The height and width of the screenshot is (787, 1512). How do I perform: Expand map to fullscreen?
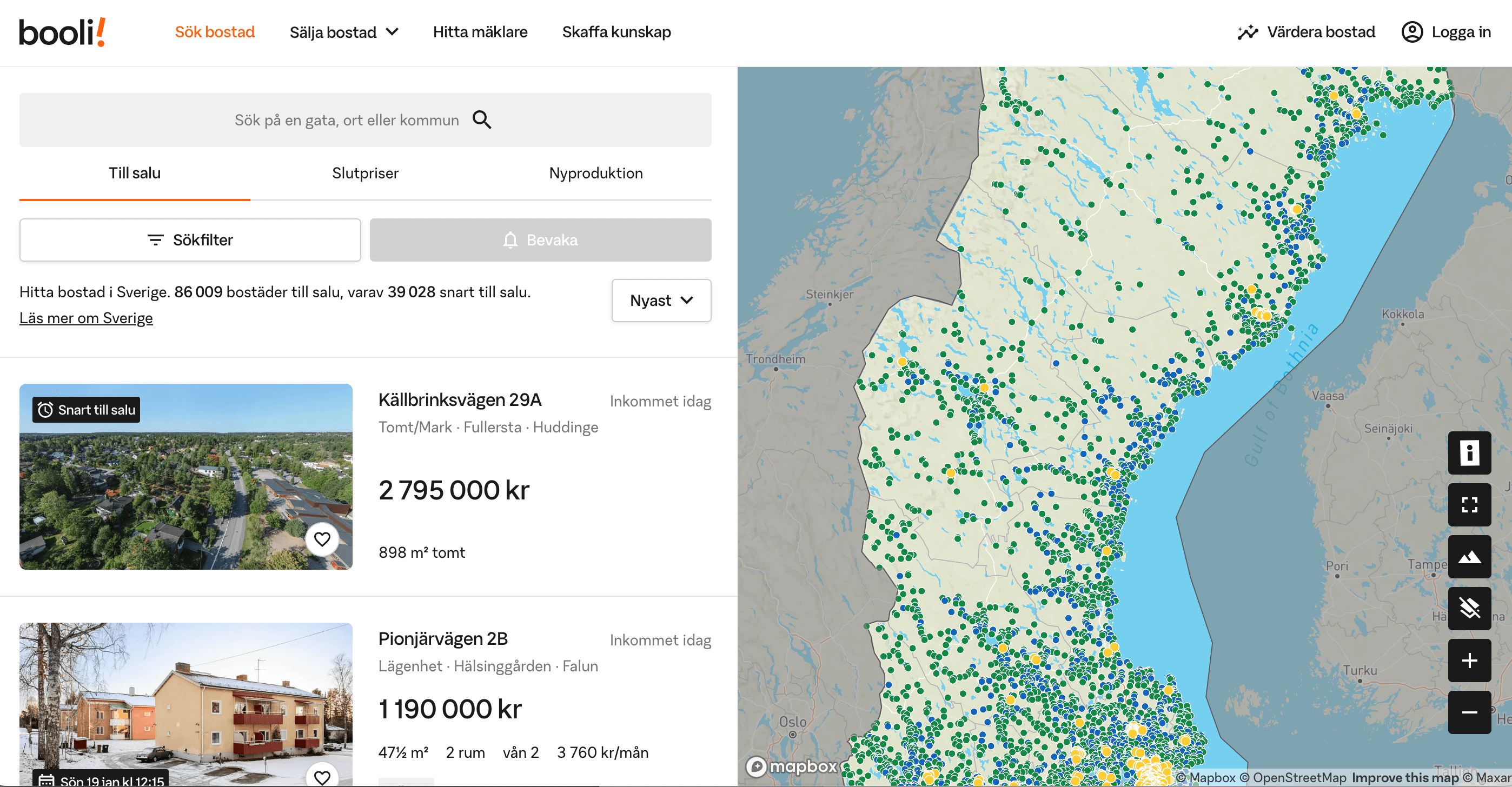1469,504
